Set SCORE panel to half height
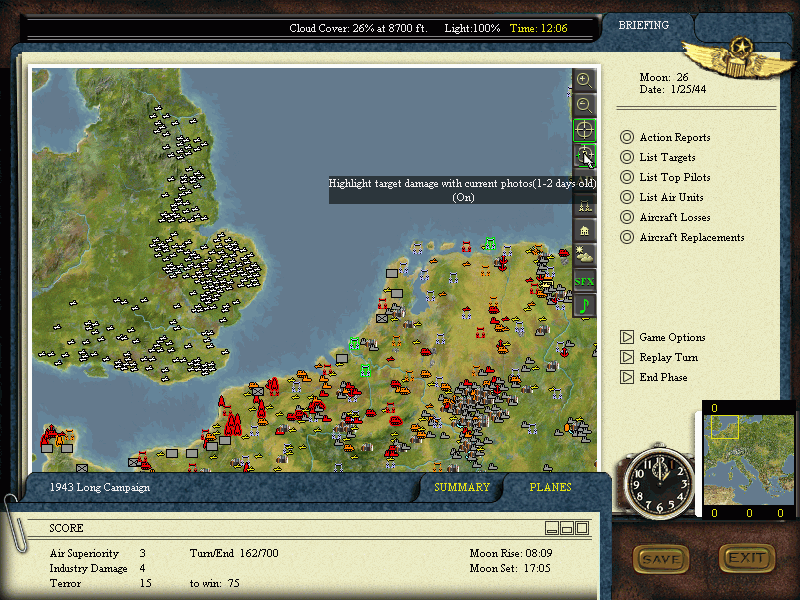The height and width of the screenshot is (600, 800). click(567, 528)
